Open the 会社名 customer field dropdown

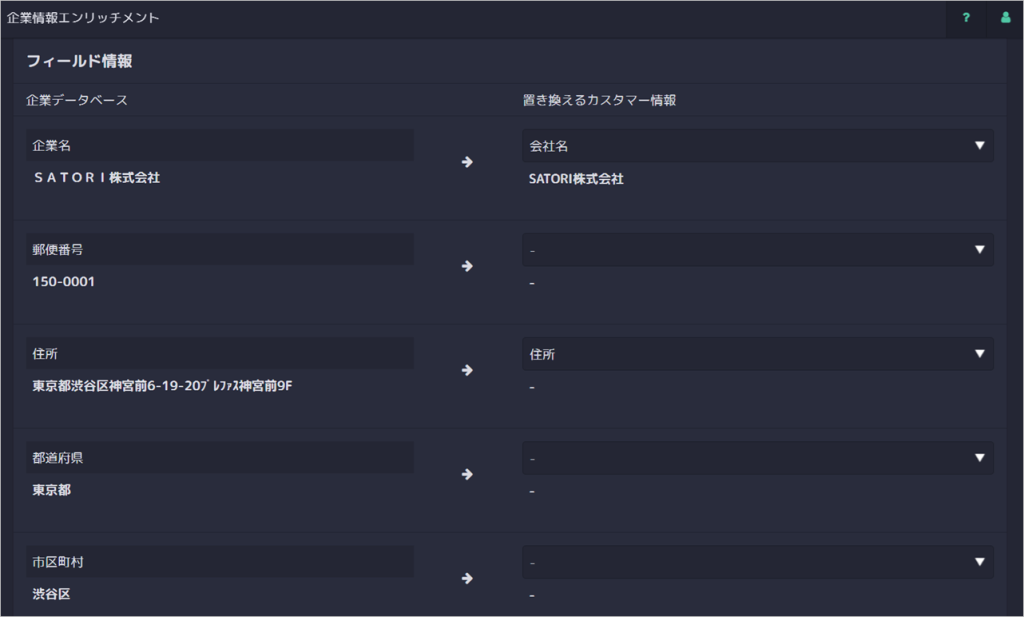758,146
